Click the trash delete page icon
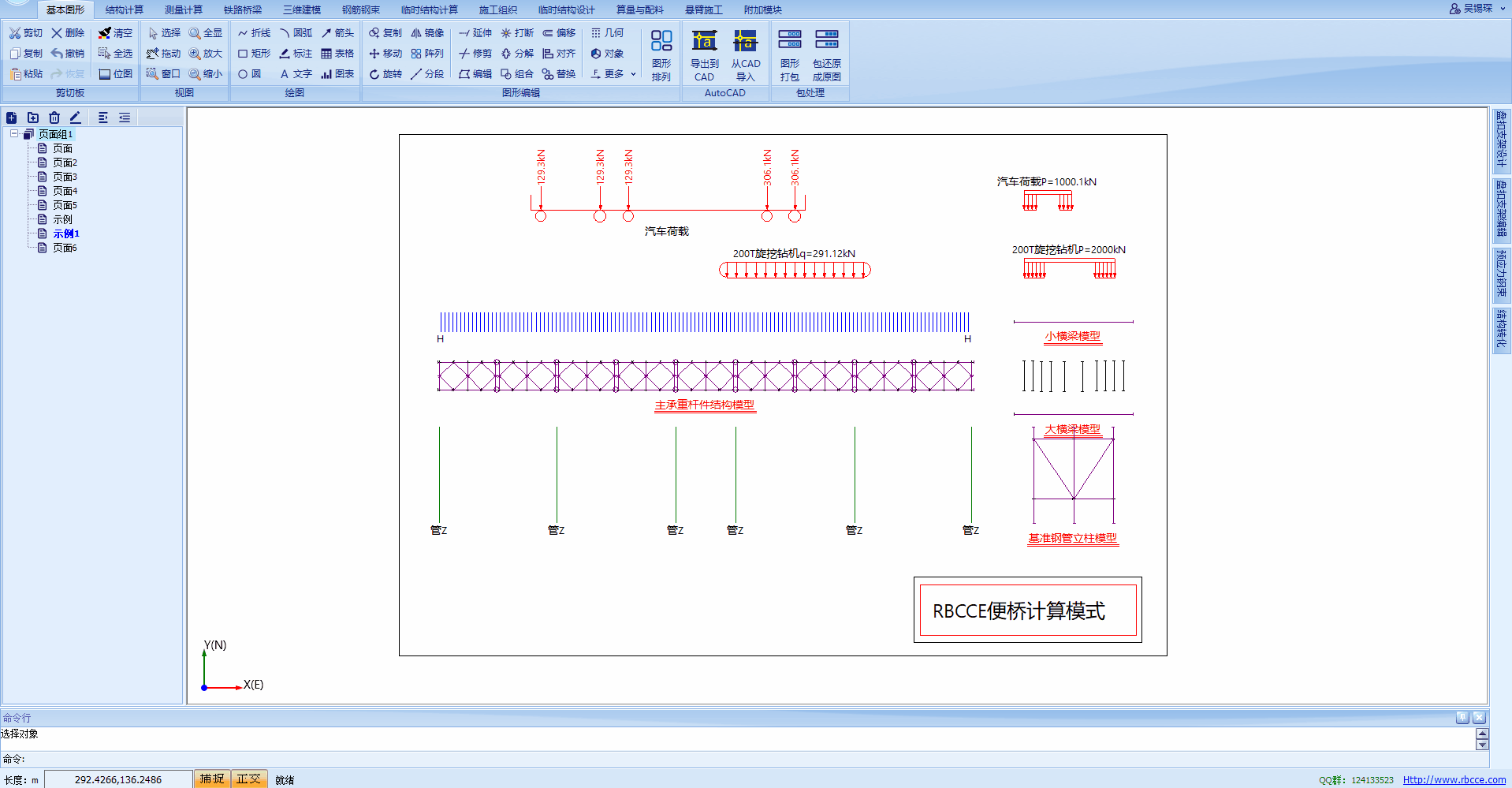Image resolution: width=1512 pixels, height=788 pixels. click(x=54, y=118)
